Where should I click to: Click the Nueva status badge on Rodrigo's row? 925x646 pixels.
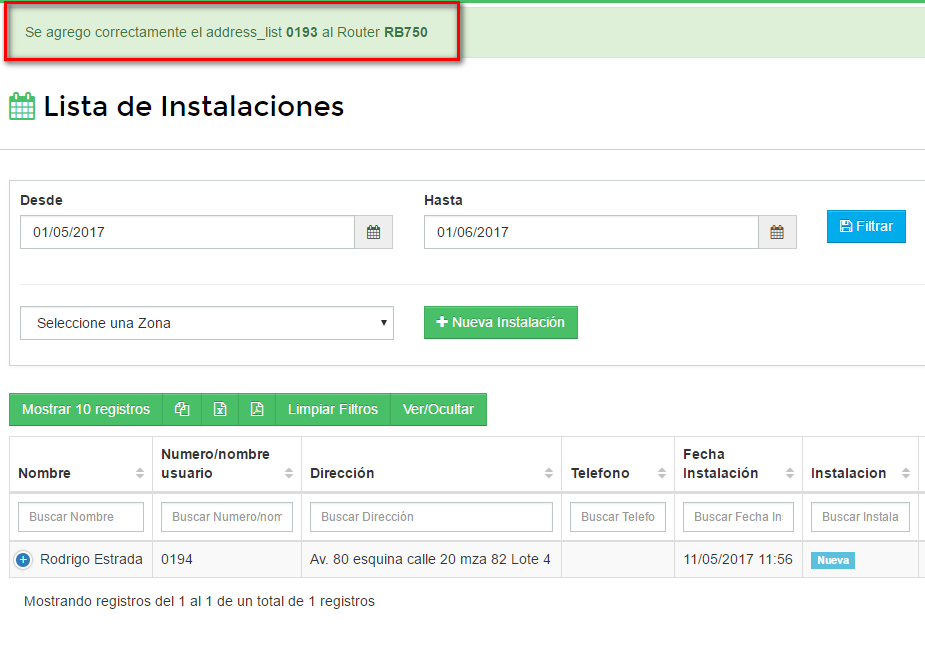coord(832,561)
